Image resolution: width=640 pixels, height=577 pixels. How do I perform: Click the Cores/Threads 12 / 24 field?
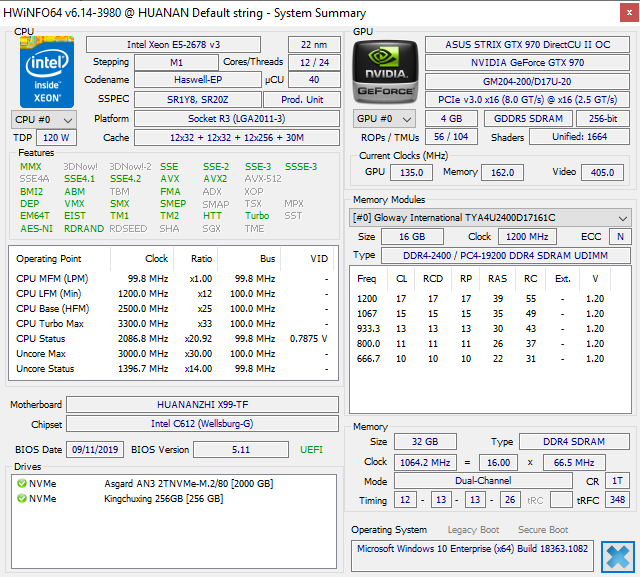[x=314, y=62]
